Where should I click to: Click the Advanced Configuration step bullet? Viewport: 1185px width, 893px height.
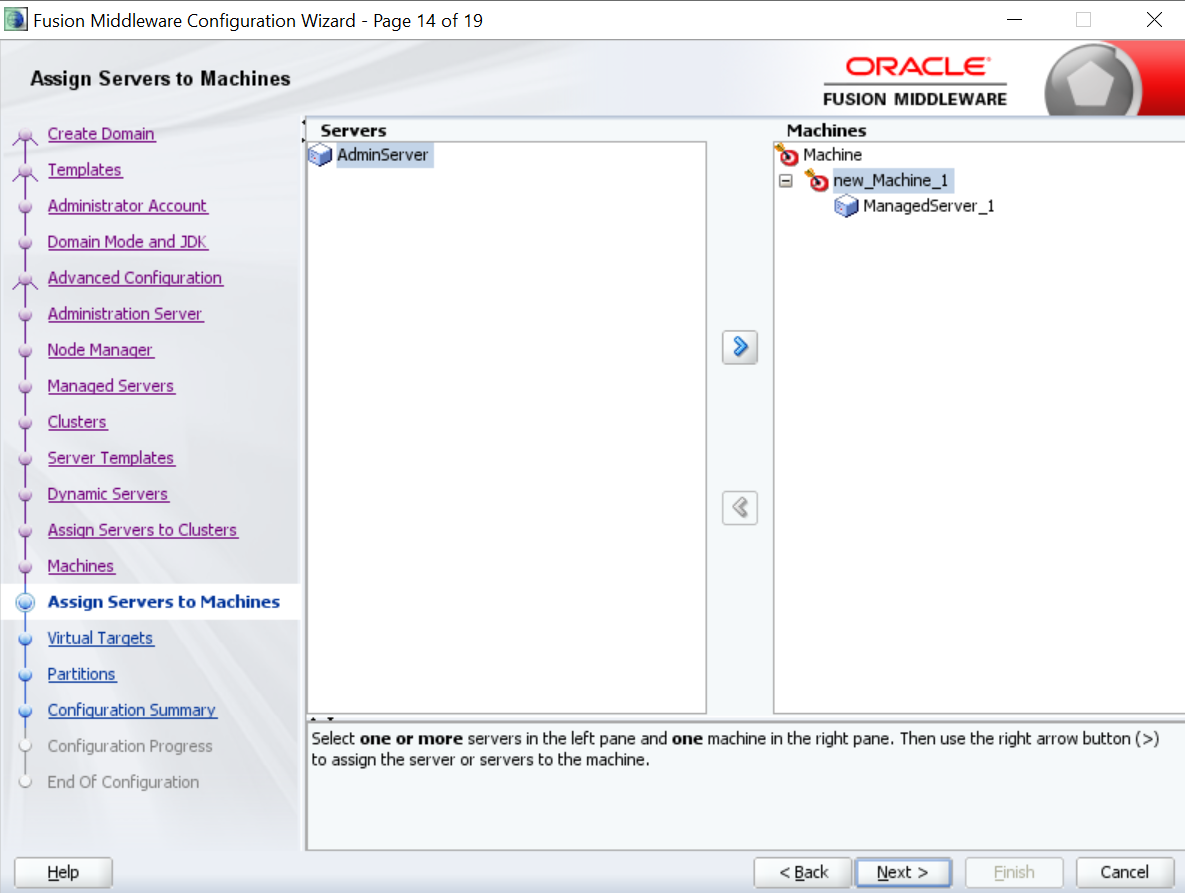point(25,280)
